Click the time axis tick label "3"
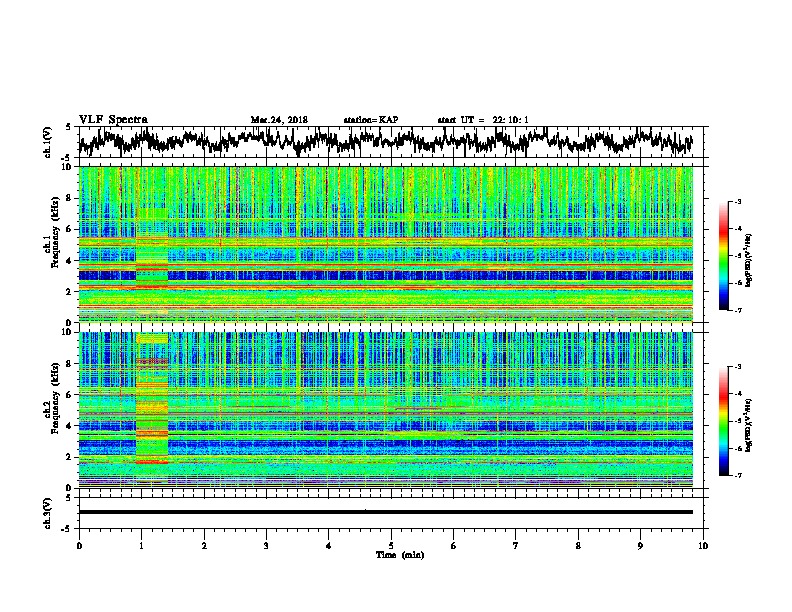 coord(266,546)
